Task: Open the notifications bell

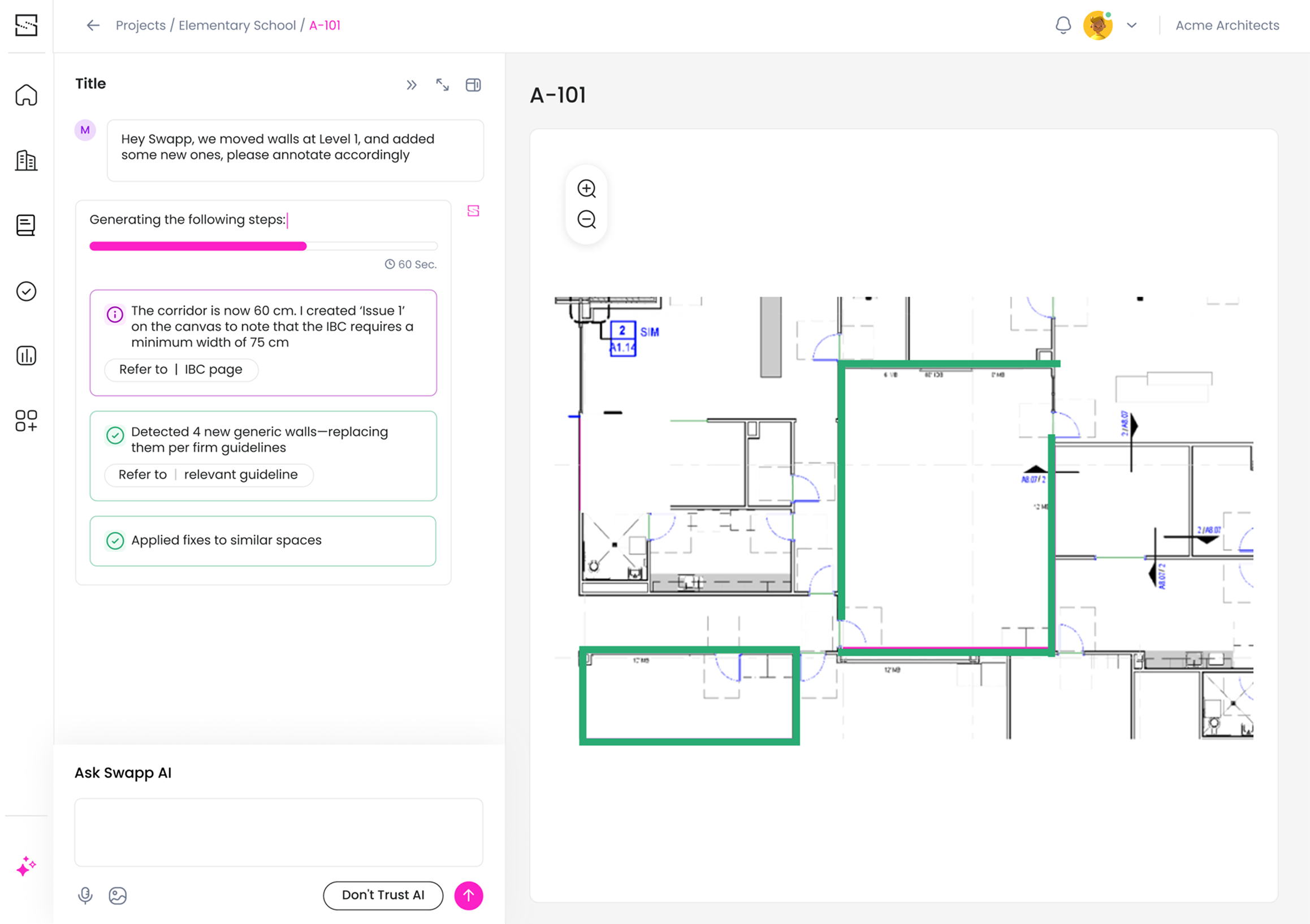Action: pyautogui.click(x=1063, y=25)
